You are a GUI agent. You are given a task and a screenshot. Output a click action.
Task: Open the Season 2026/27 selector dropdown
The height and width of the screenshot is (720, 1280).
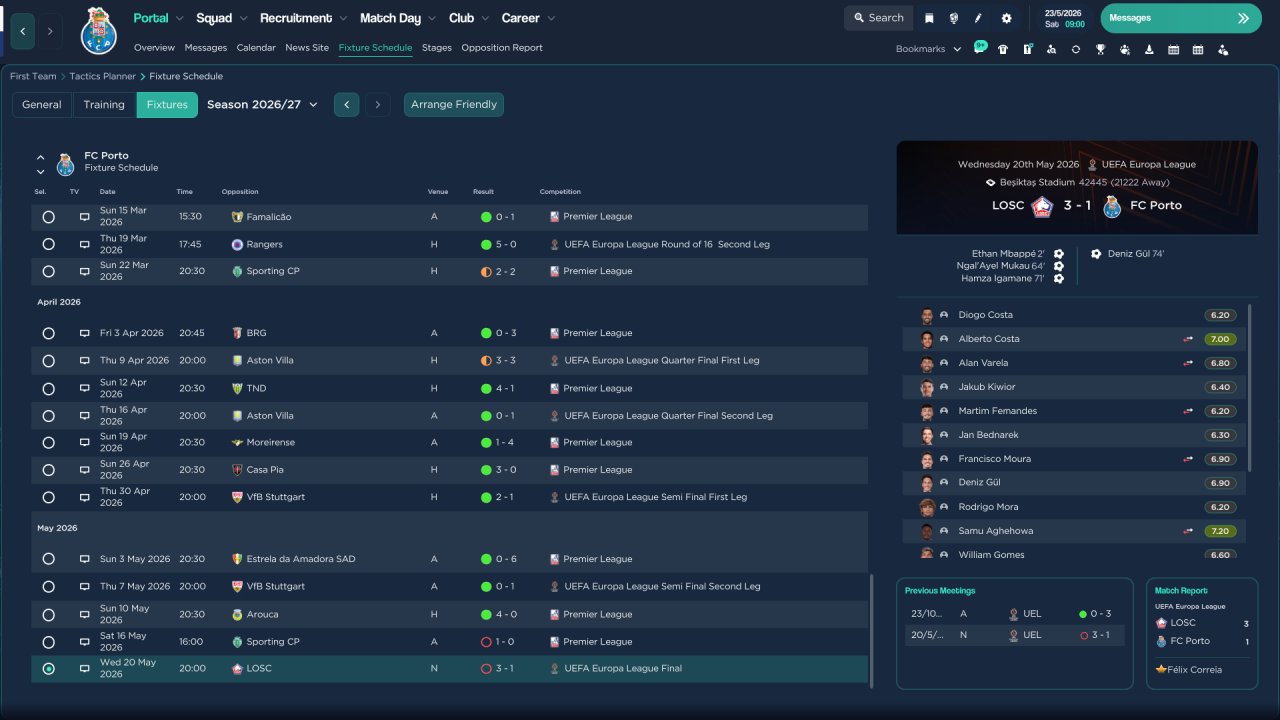coord(262,105)
